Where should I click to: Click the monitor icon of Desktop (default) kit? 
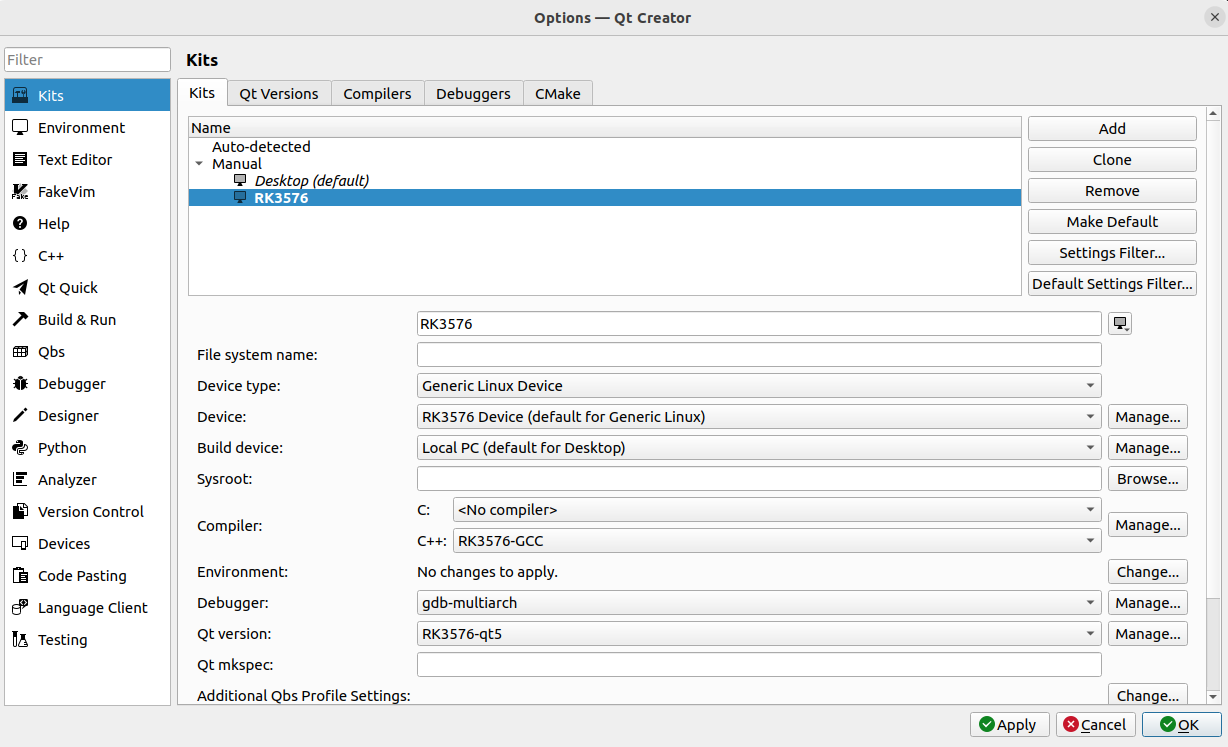[x=240, y=180]
